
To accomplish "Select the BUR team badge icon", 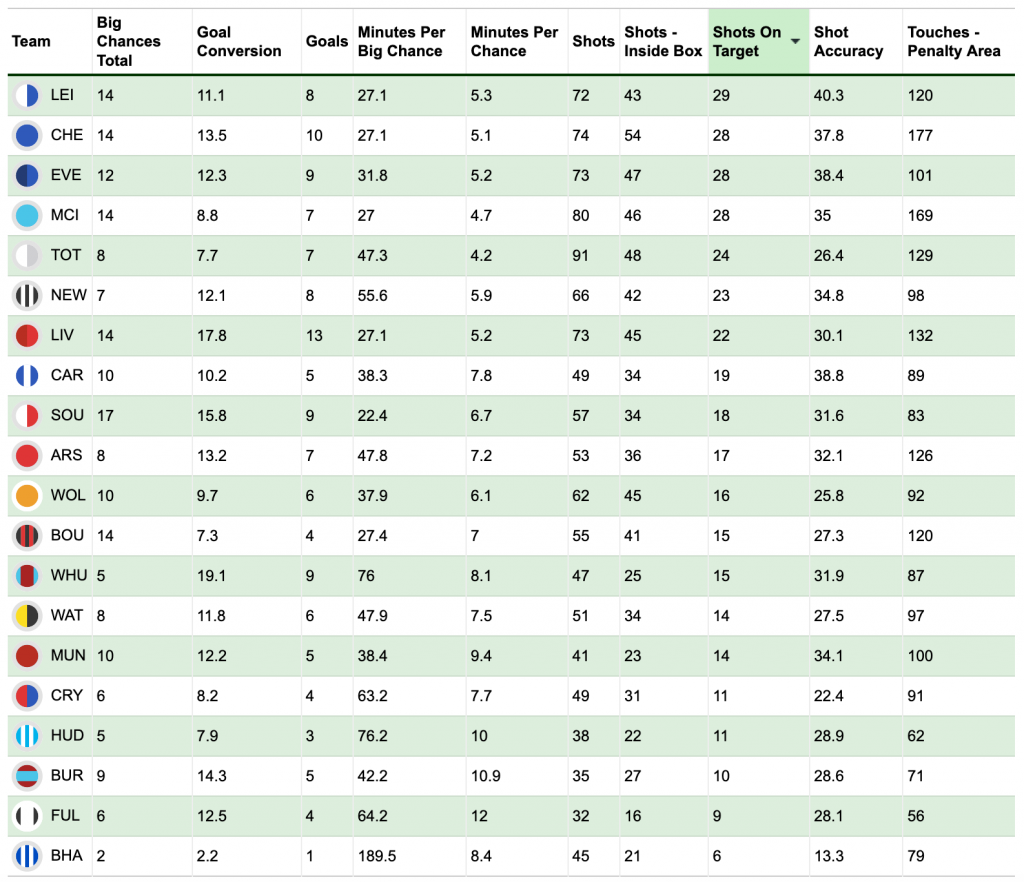I will pyautogui.click(x=27, y=776).
